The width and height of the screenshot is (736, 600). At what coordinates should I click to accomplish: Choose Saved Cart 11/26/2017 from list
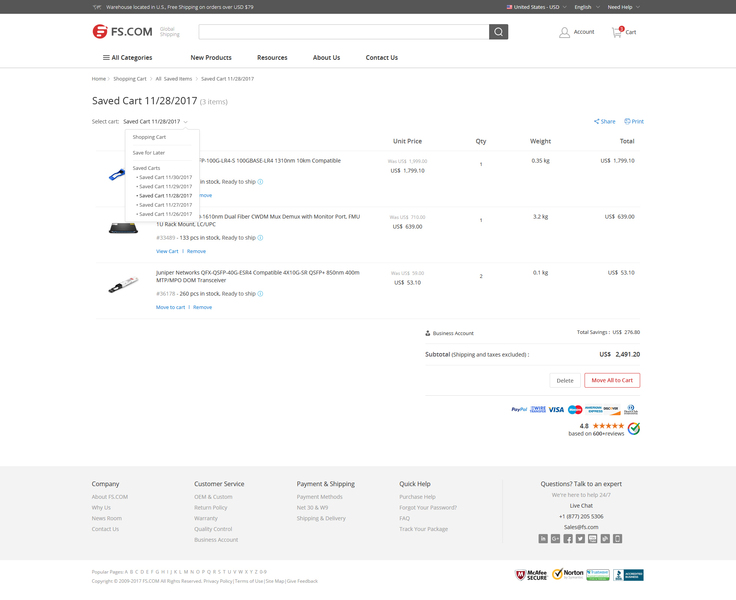tap(164, 214)
